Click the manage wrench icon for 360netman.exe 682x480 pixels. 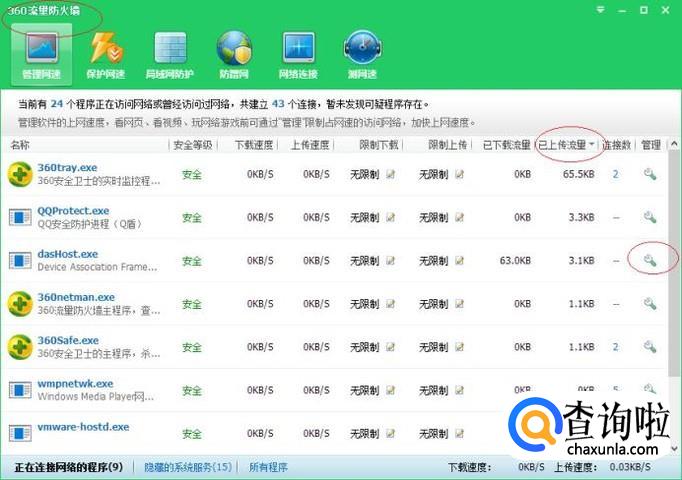coord(650,303)
